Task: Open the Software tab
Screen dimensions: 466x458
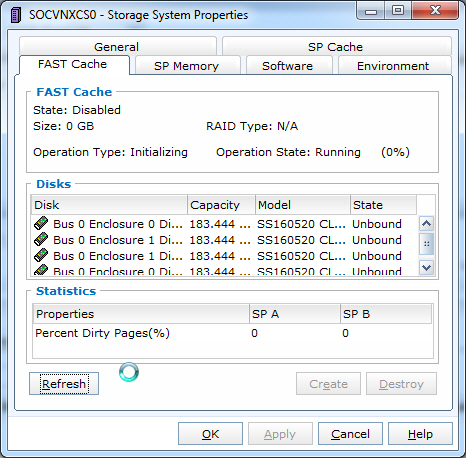Action: pos(289,65)
